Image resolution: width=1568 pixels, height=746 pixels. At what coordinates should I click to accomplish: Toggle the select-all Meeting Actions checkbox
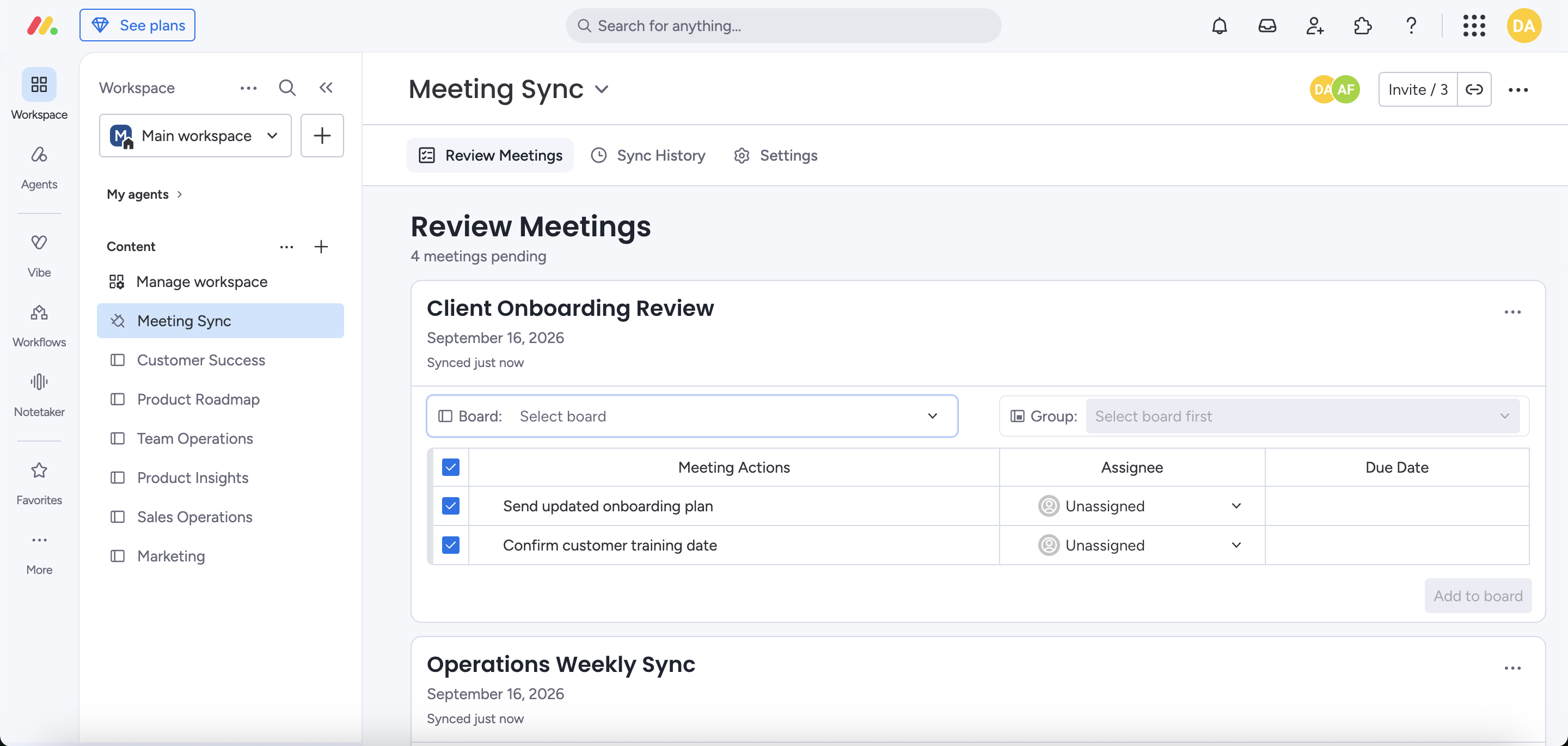(450, 467)
